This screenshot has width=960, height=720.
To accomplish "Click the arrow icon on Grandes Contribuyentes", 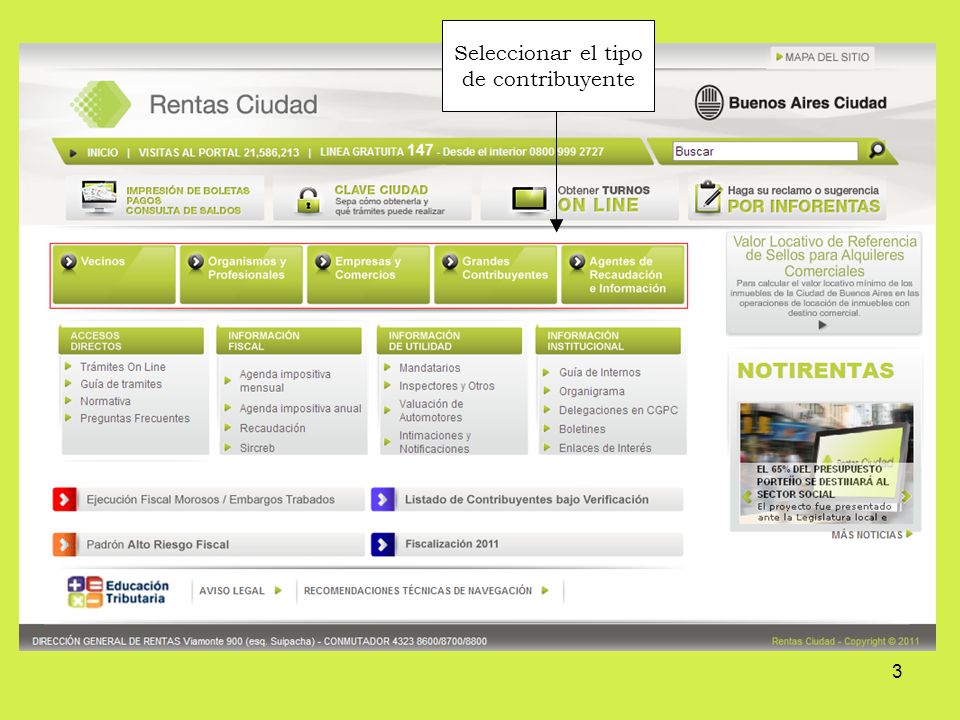I will coord(450,261).
